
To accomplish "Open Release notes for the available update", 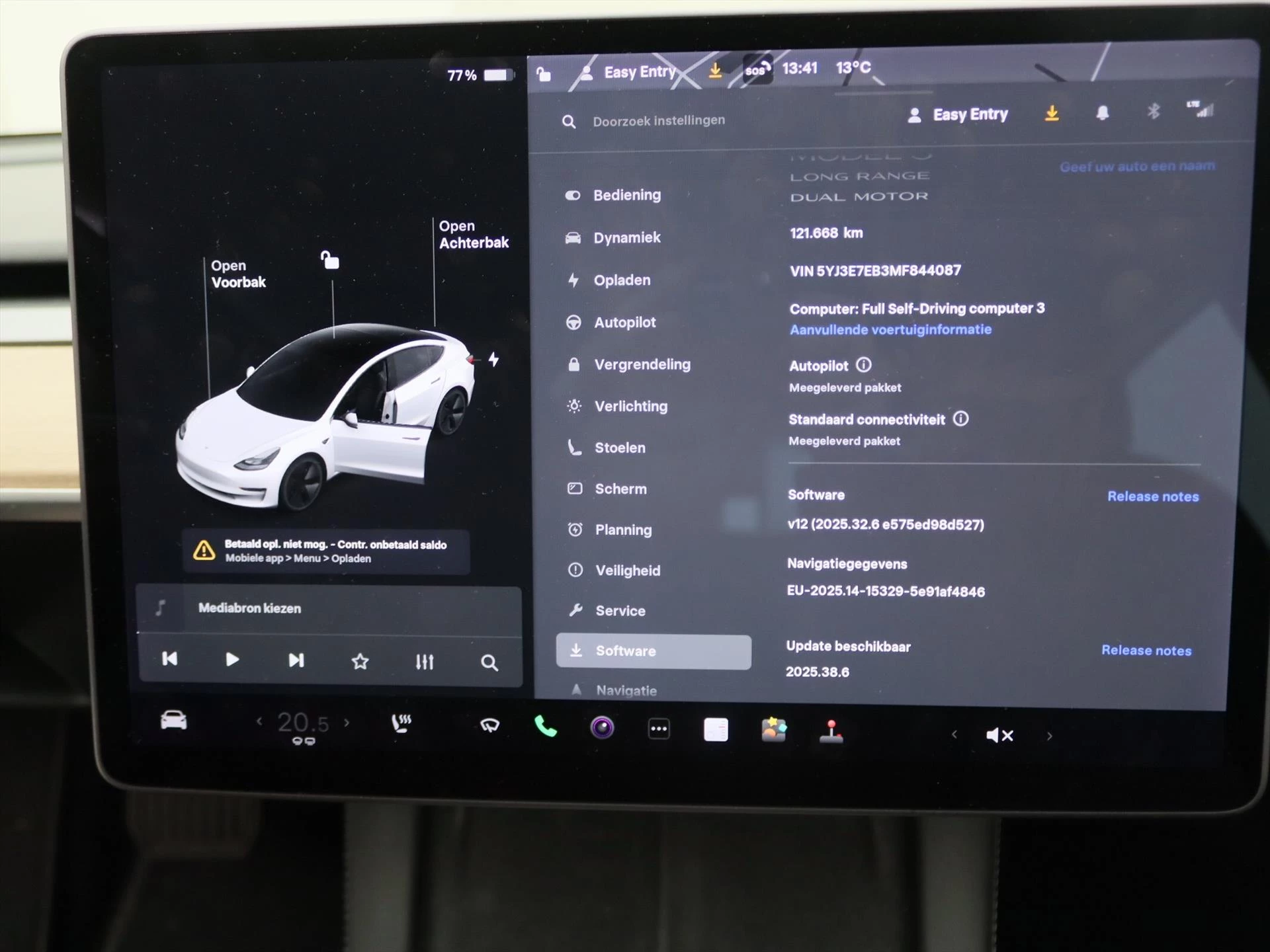I will coord(1146,651).
